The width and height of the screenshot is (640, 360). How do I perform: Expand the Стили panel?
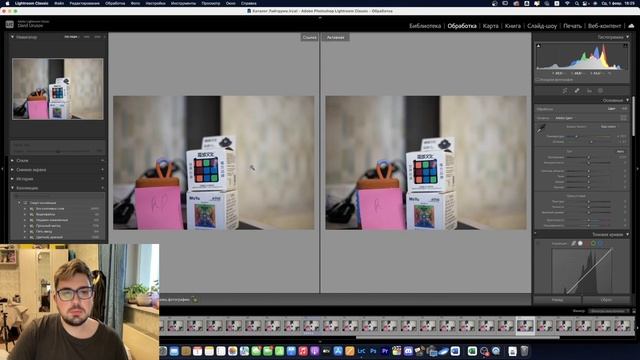point(12,160)
